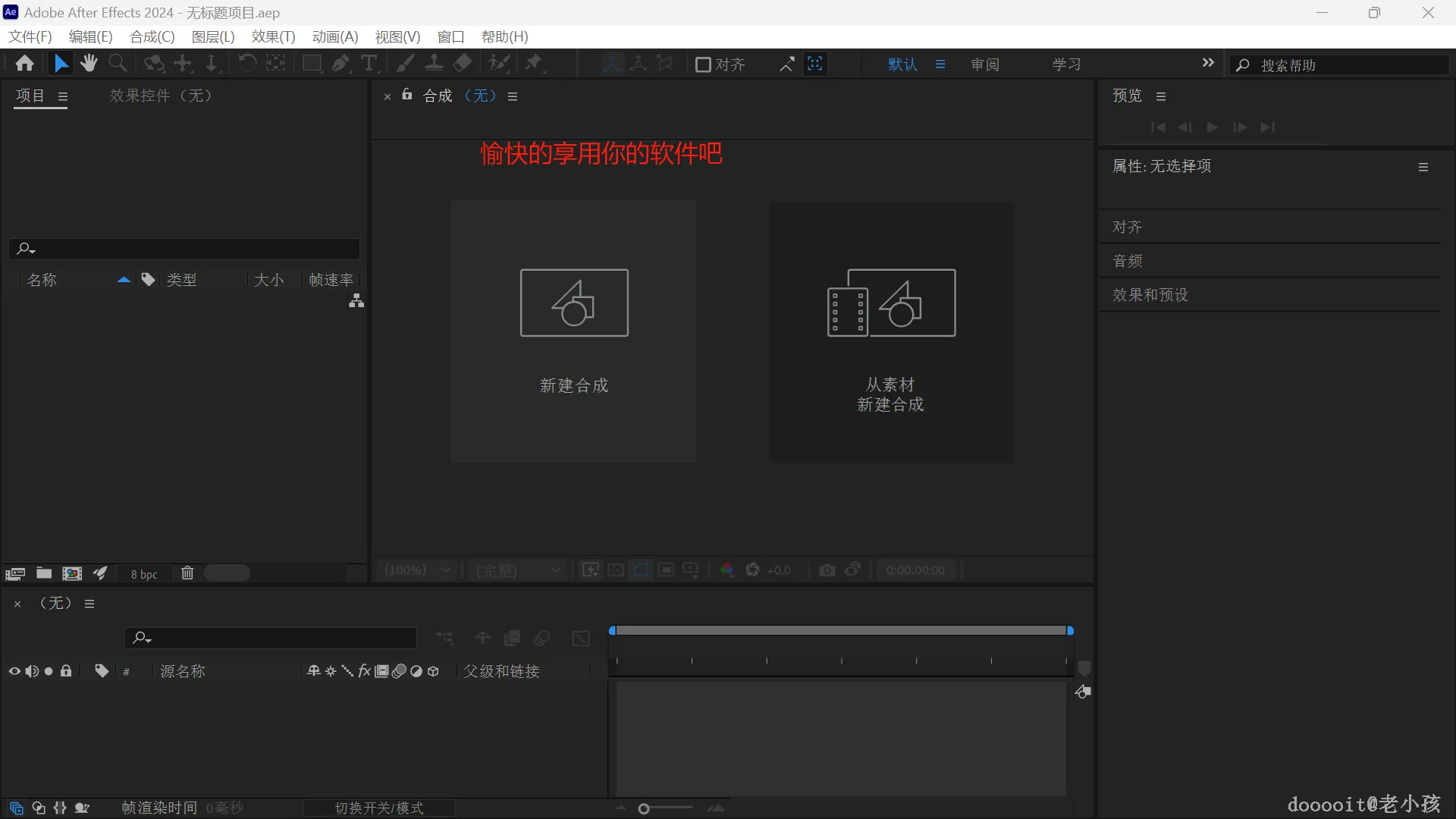Activate the Rotation tool
Viewport: 1456px width, 819px height.
246,64
